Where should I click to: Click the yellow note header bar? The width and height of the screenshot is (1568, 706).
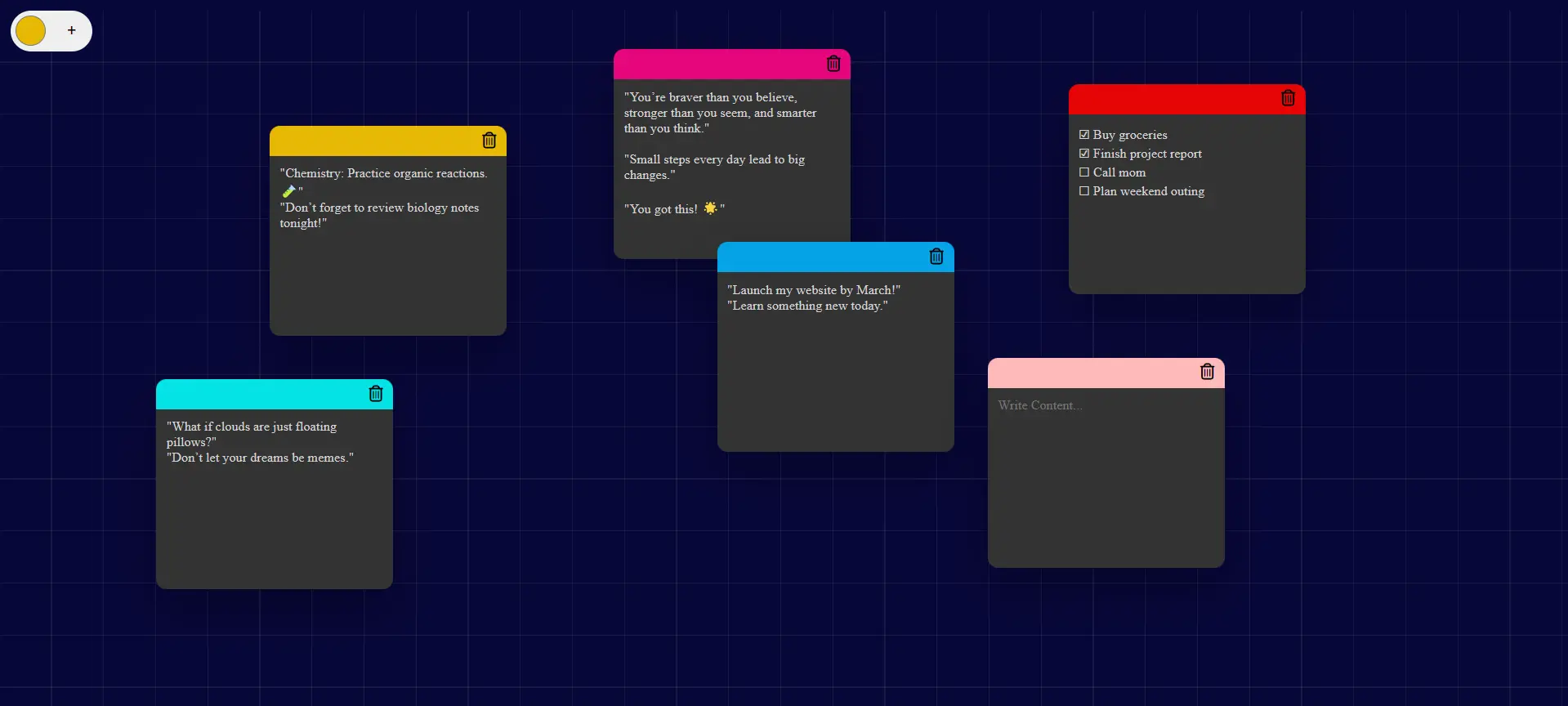tap(388, 141)
